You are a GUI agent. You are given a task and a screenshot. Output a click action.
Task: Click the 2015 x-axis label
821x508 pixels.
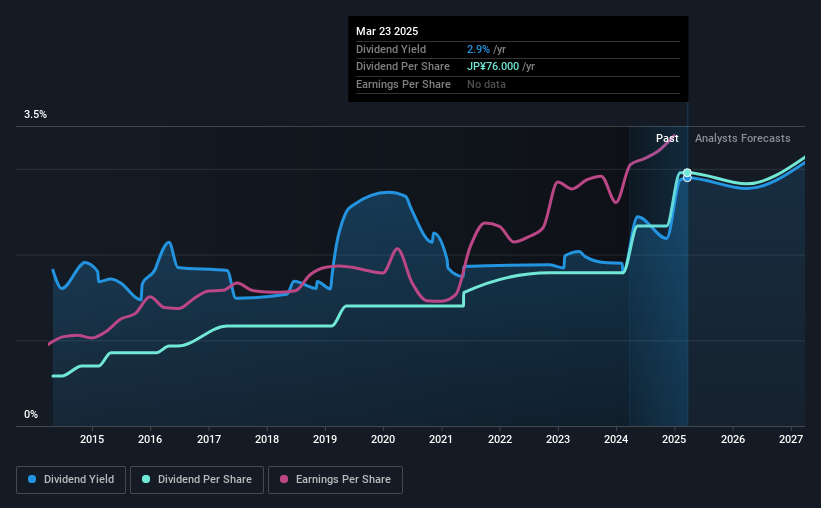click(92, 439)
